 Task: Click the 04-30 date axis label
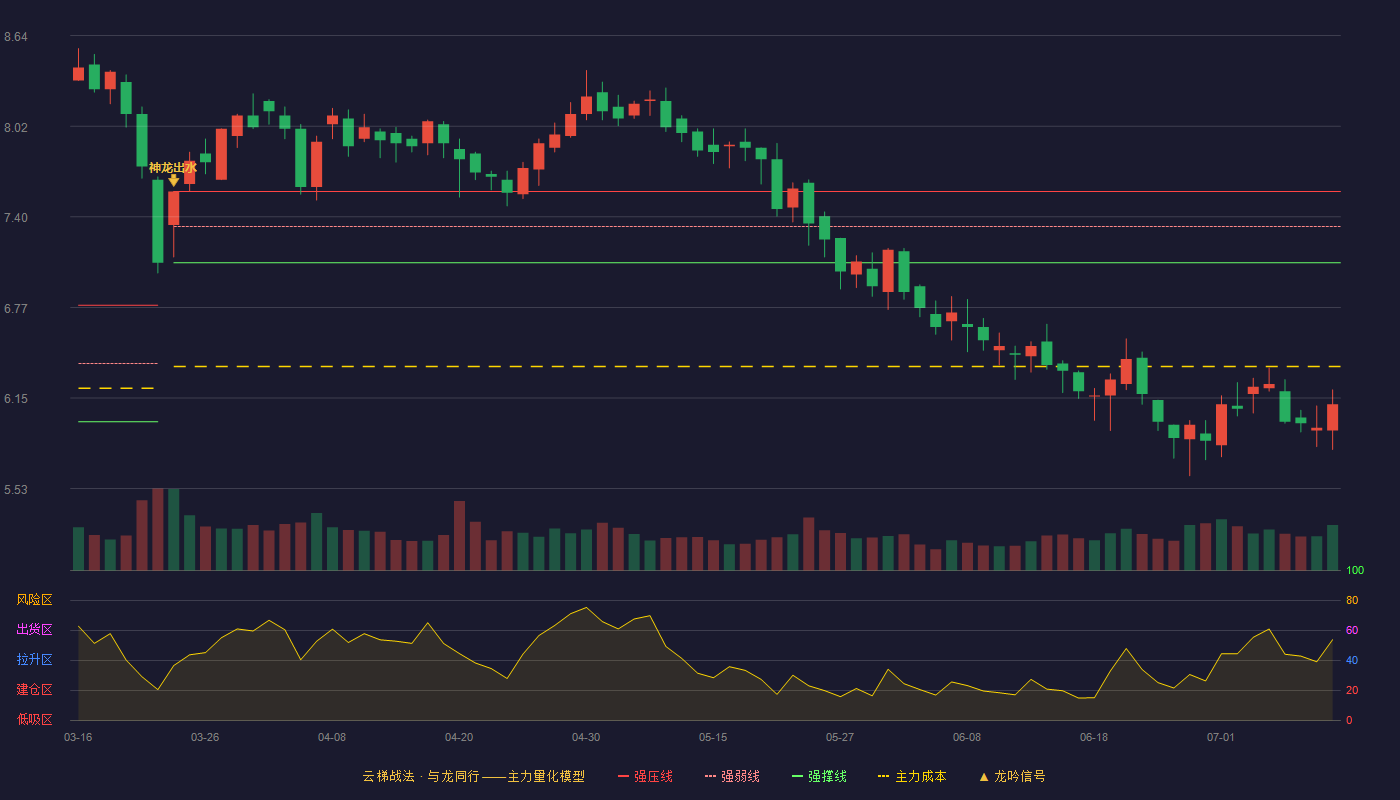[x=586, y=737]
